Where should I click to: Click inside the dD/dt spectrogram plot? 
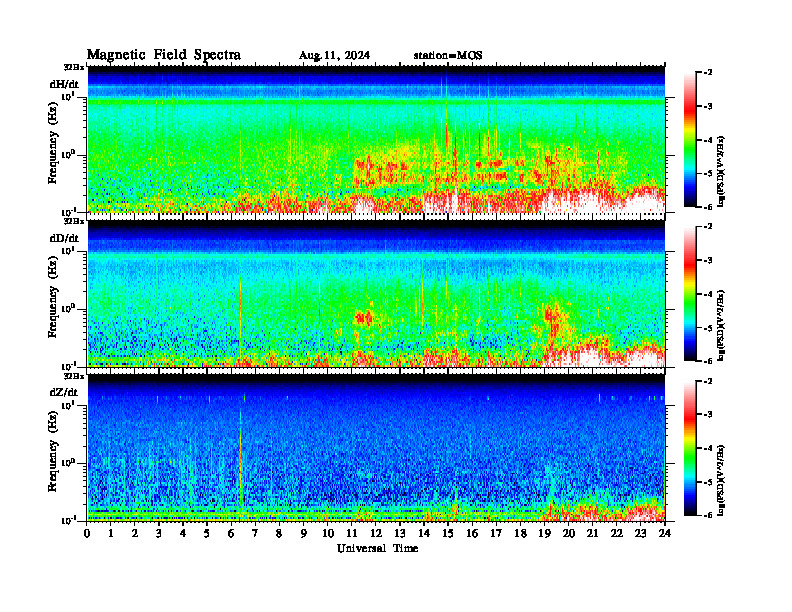pyautogui.click(x=376, y=294)
